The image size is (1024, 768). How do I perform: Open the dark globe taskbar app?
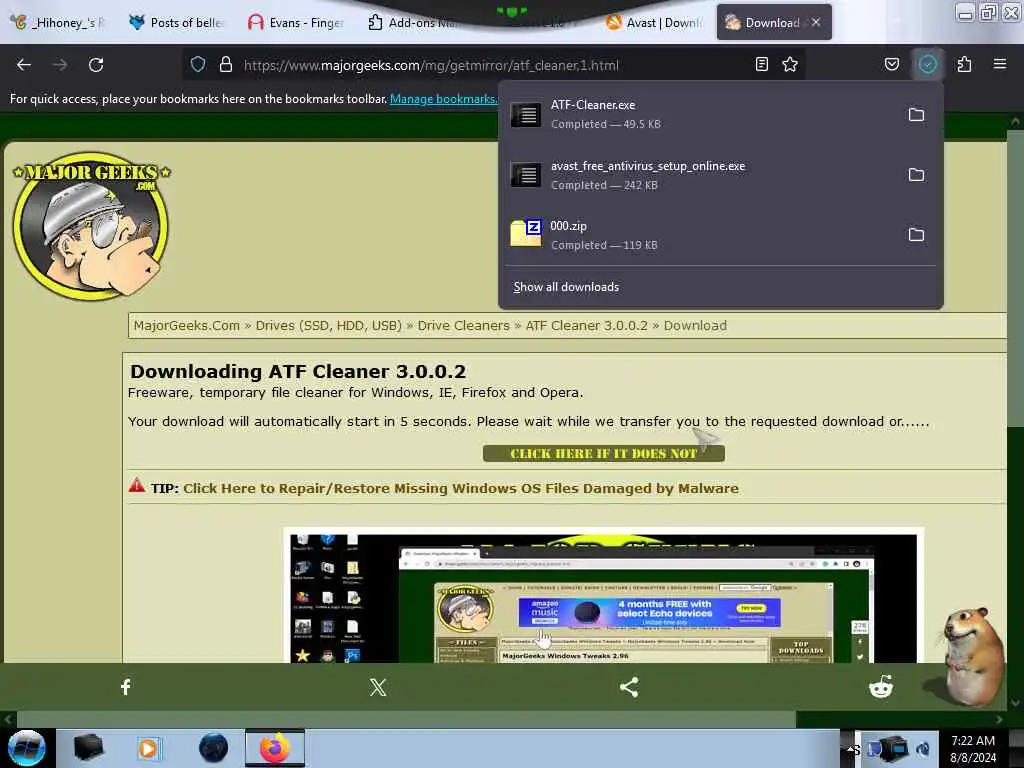coord(214,748)
